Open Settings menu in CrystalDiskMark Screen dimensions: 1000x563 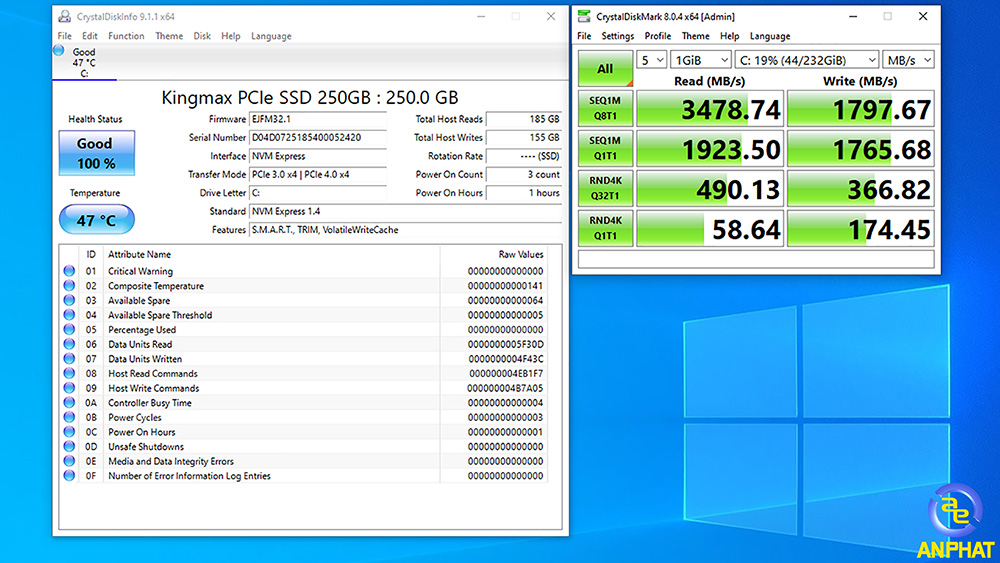[x=617, y=36]
